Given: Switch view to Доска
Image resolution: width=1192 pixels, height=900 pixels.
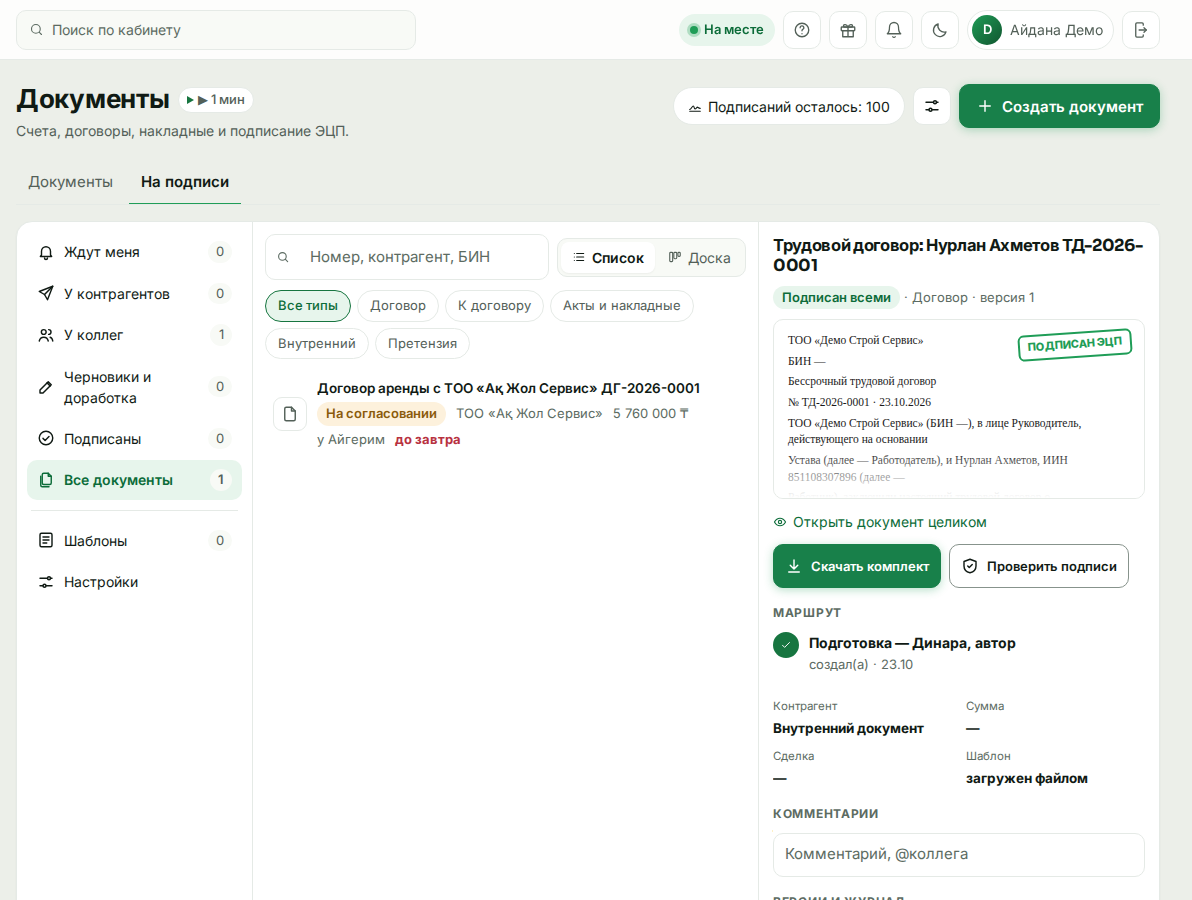Looking at the screenshot, I should (x=699, y=258).
